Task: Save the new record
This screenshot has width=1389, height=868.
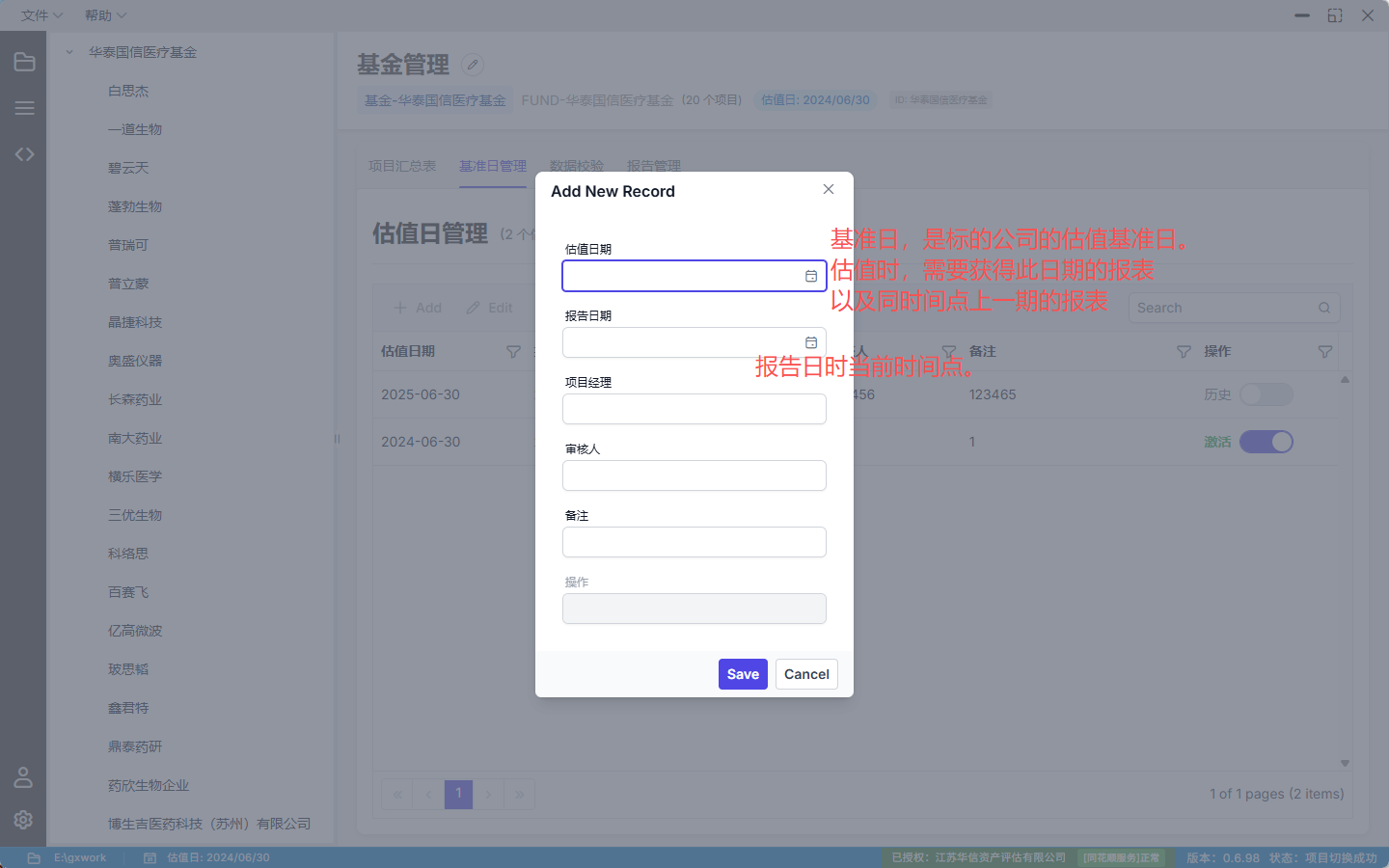Action: click(743, 674)
